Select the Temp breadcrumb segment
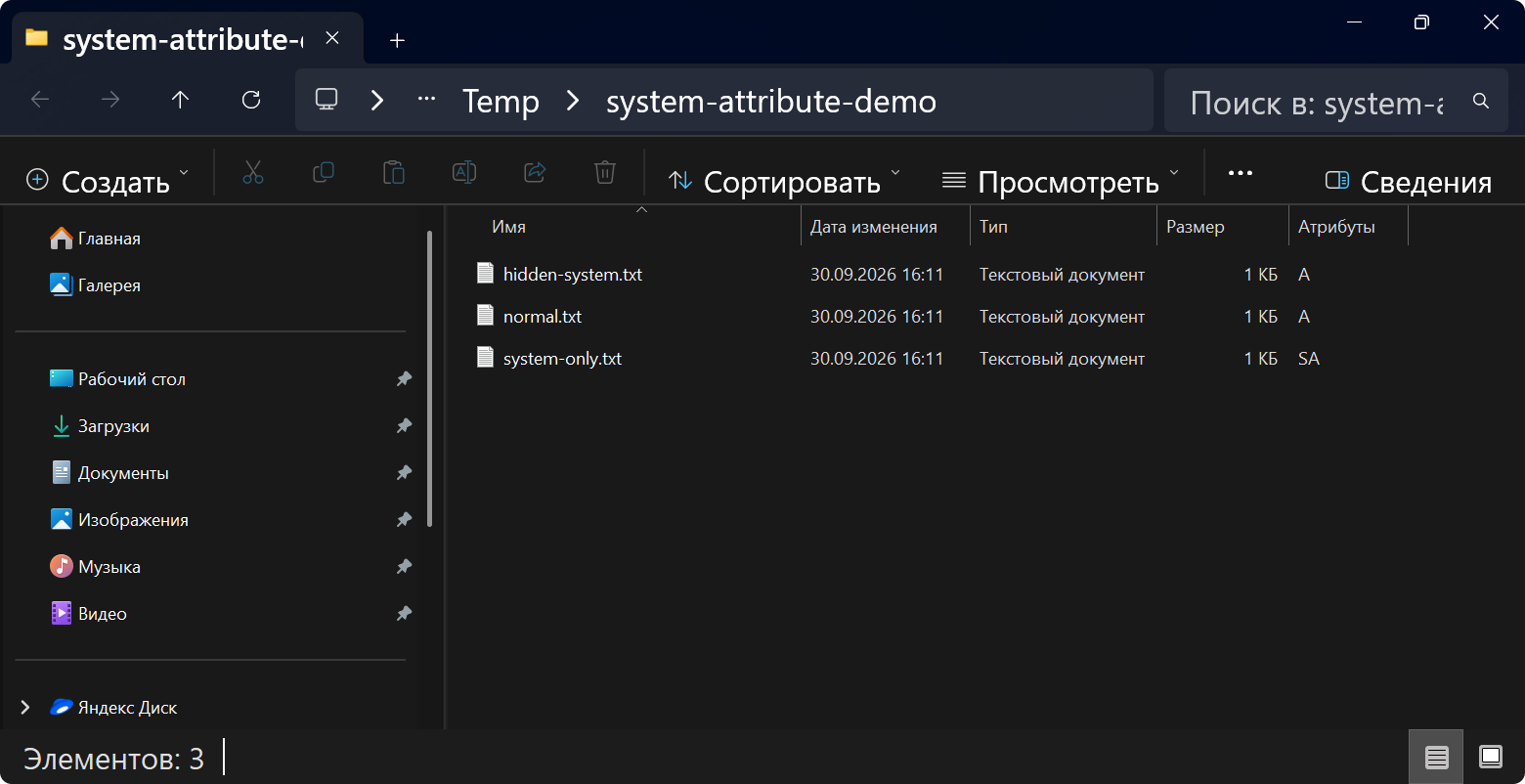1525x784 pixels. [x=501, y=102]
